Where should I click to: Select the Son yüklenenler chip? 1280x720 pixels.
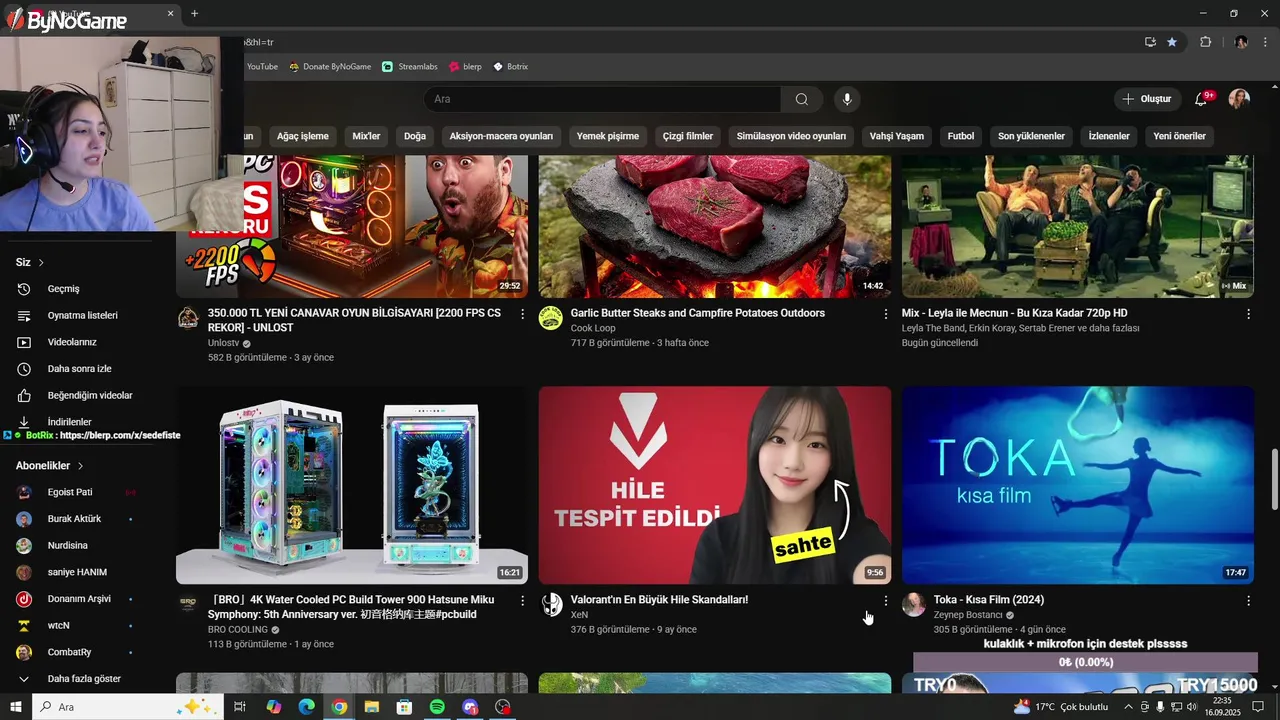coord(1031,136)
